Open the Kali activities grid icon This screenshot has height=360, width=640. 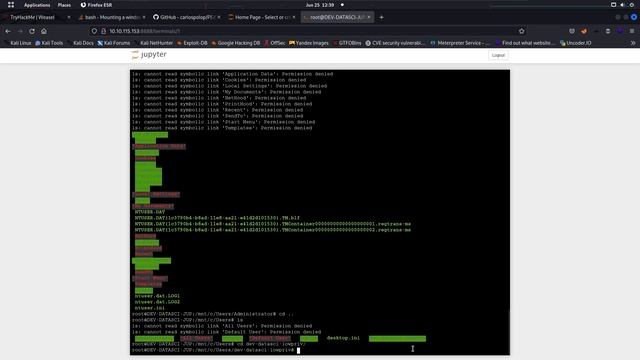tap(11, 5)
